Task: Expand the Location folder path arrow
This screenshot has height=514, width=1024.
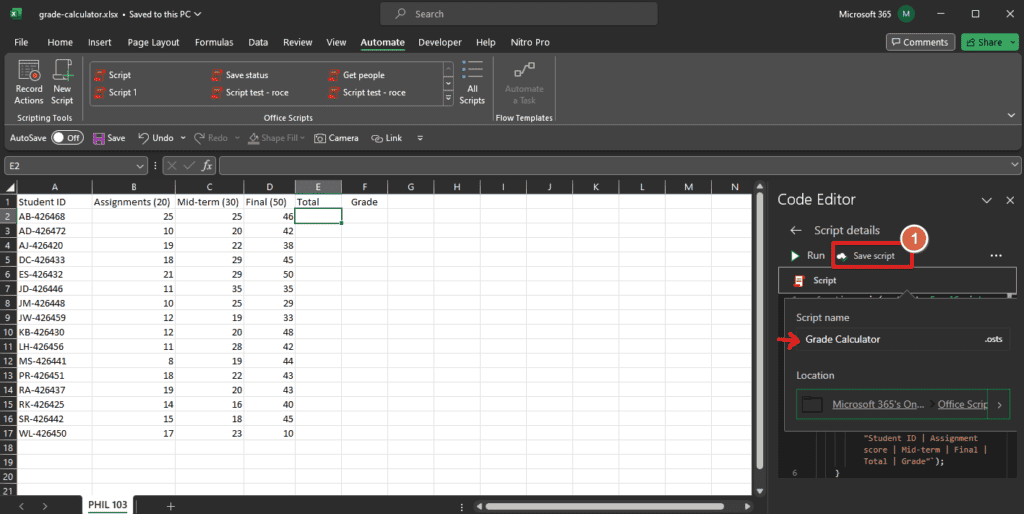Action: [x=999, y=405]
